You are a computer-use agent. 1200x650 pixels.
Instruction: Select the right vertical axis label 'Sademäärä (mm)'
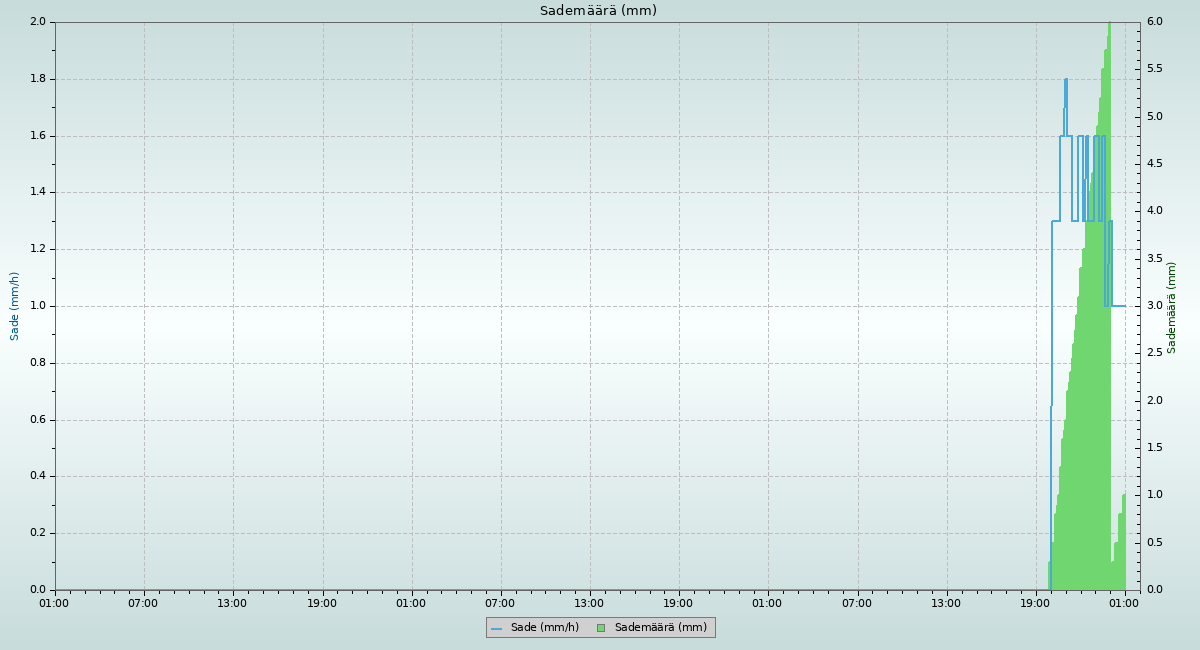click(1172, 307)
